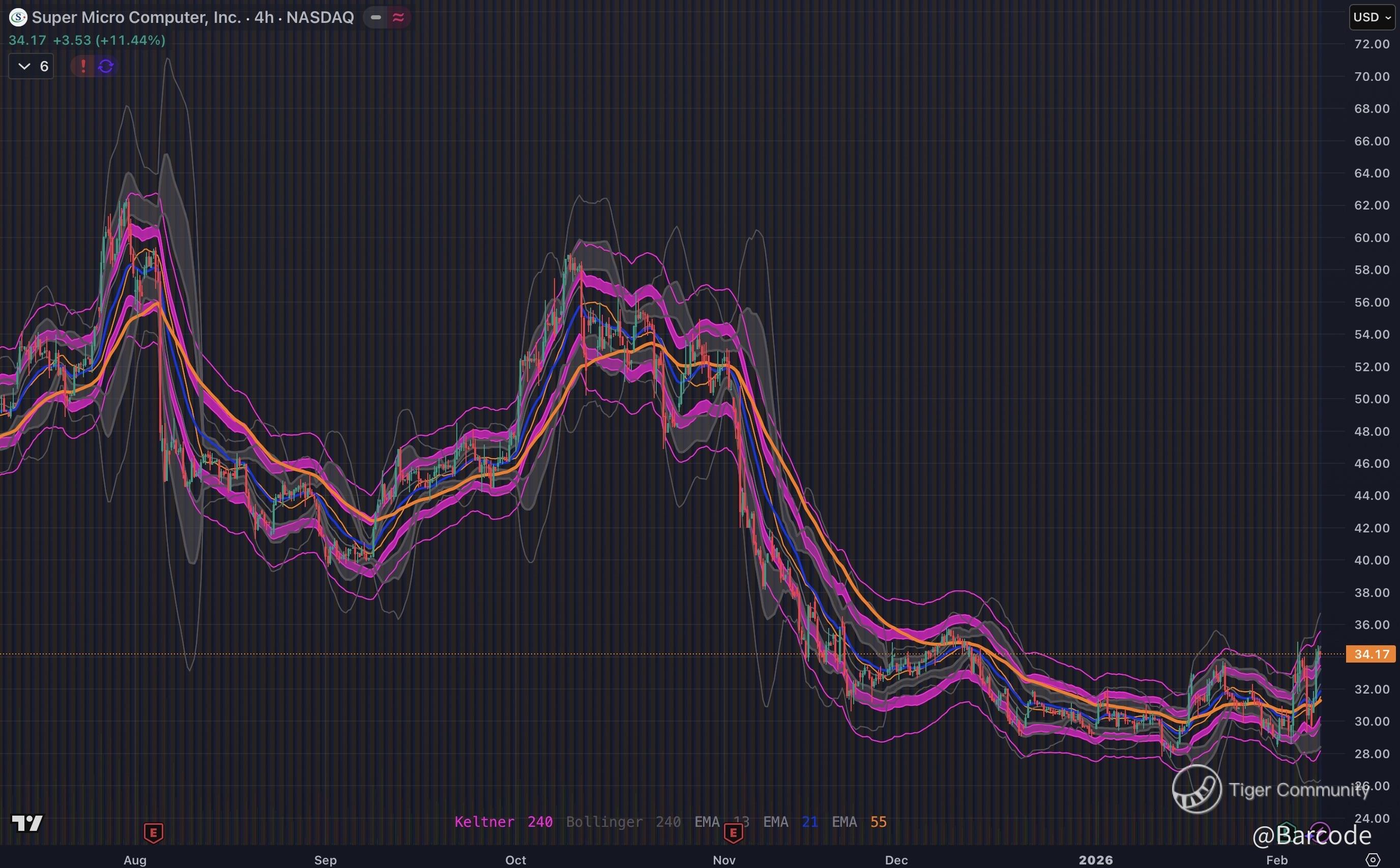
Task: Toggle the gray dash market status pill
Action: 375,18
